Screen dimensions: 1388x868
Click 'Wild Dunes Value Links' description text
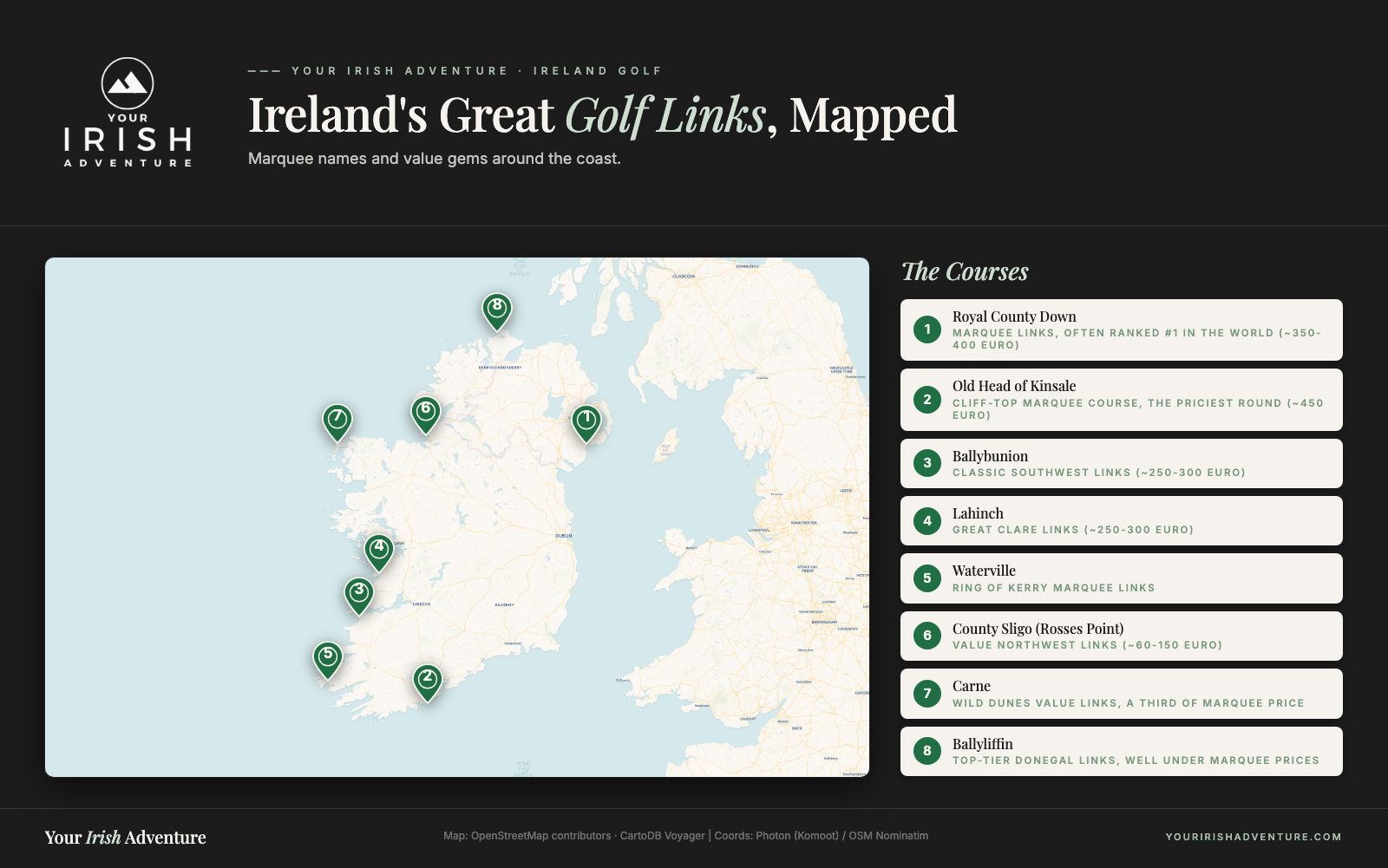coord(1129,703)
